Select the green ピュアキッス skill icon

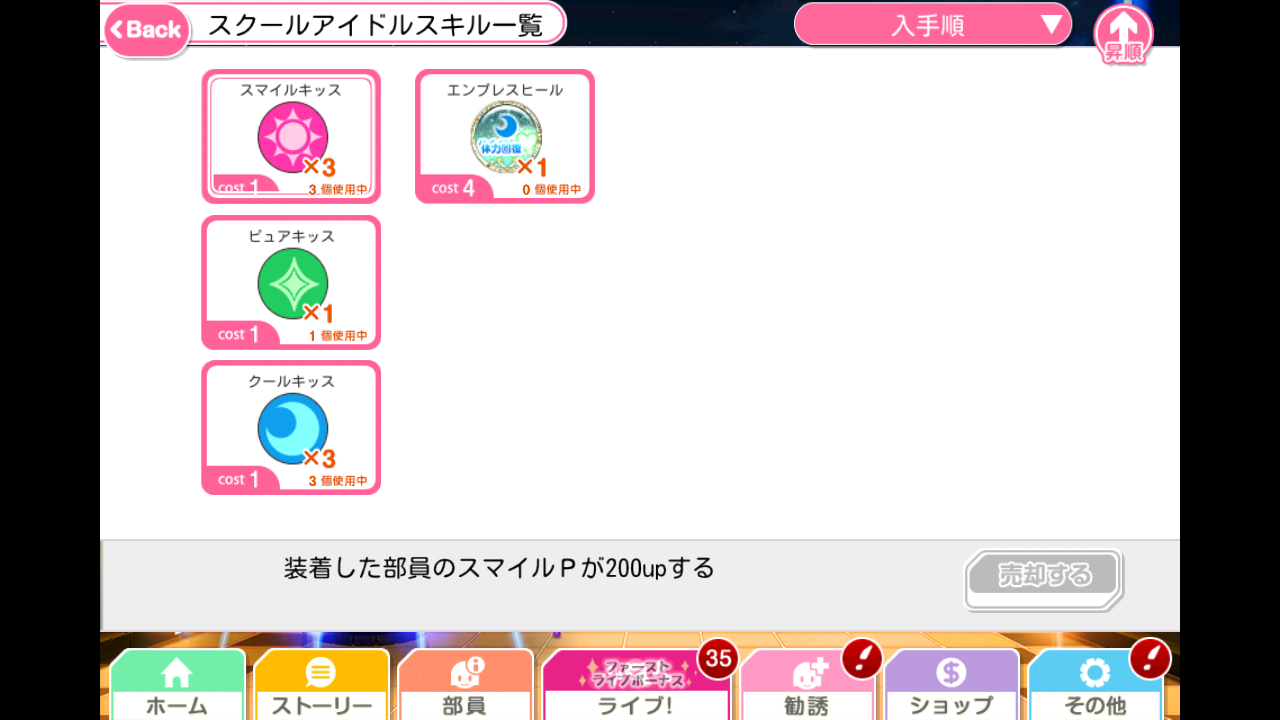(293, 284)
